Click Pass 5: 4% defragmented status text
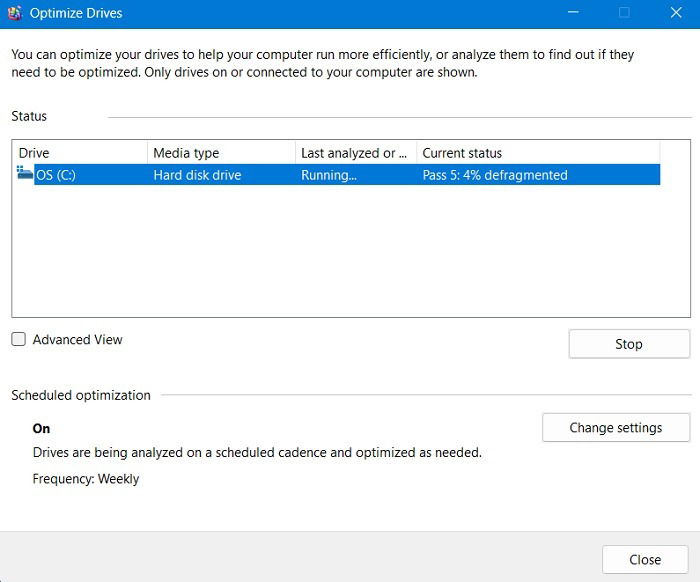 click(495, 175)
